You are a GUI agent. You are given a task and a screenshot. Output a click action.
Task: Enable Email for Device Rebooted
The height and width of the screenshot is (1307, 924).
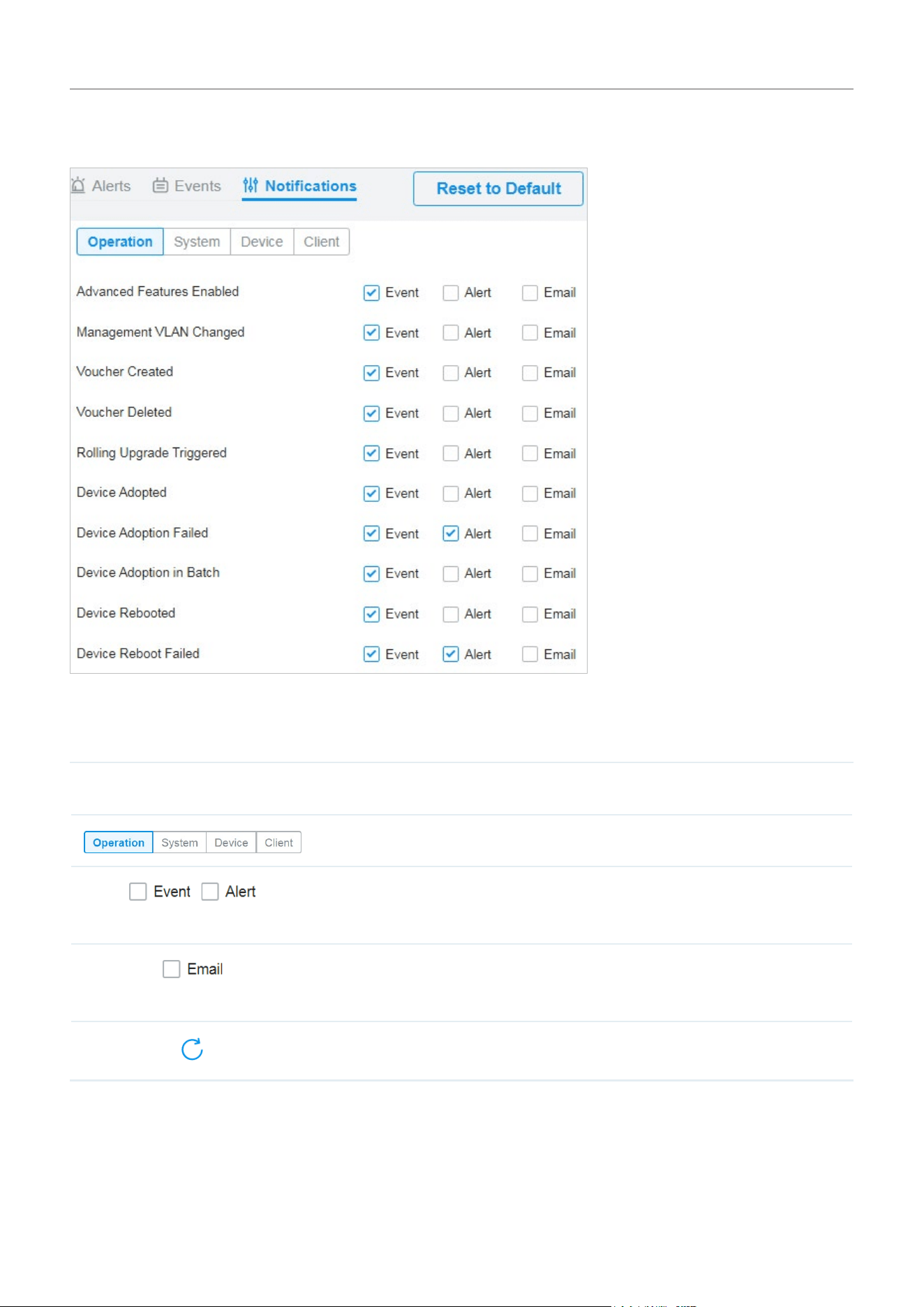[x=530, y=614]
